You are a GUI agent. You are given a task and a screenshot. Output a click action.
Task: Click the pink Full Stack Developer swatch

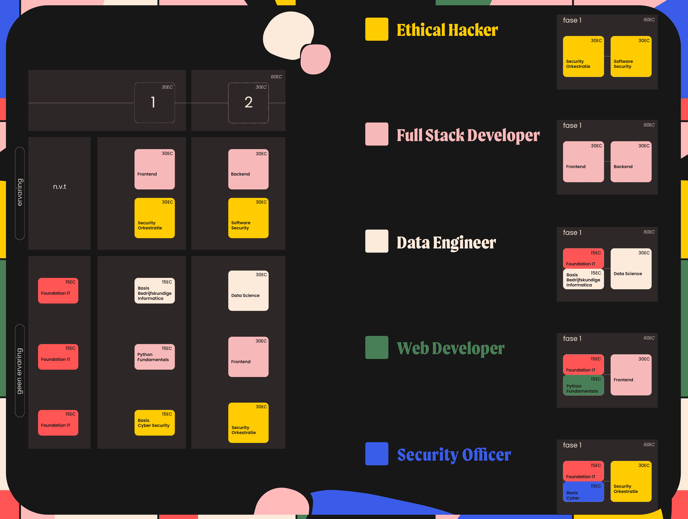[x=376, y=134]
